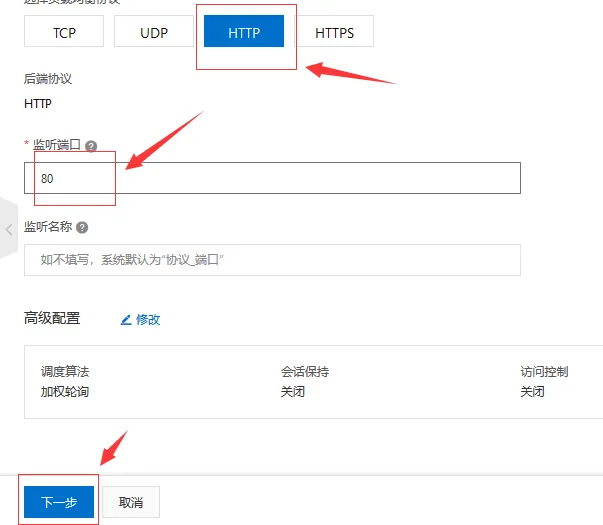Open help icon beside 监听端口

click(91, 146)
